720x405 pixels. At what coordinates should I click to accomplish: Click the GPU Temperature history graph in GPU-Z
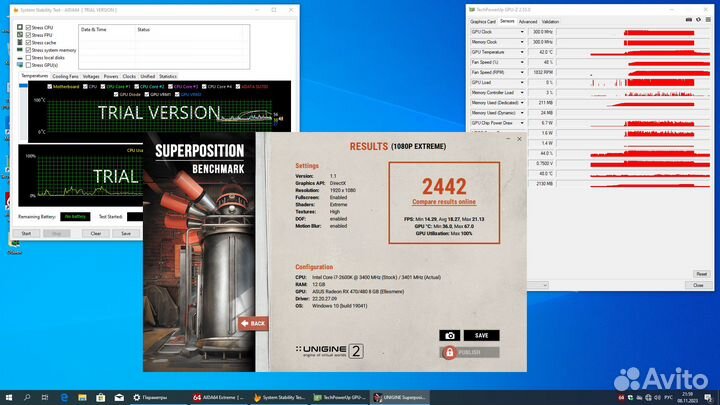[633, 52]
